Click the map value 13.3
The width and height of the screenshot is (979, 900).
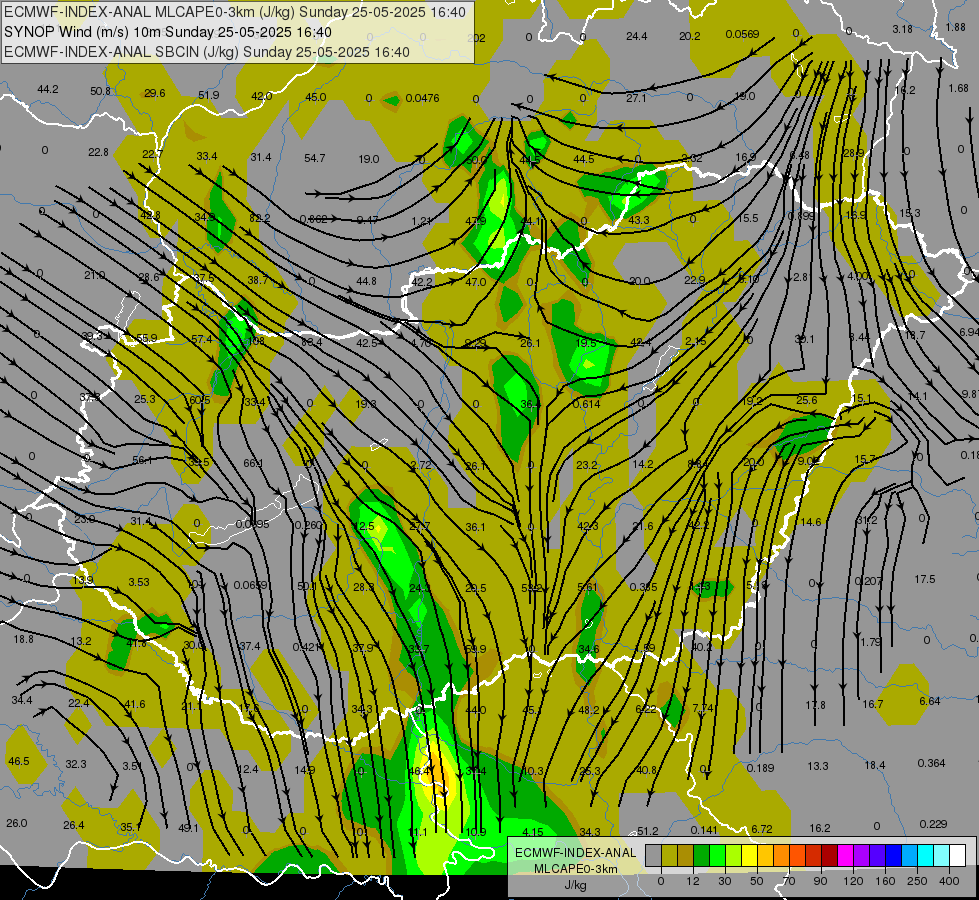tap(818, 766)
